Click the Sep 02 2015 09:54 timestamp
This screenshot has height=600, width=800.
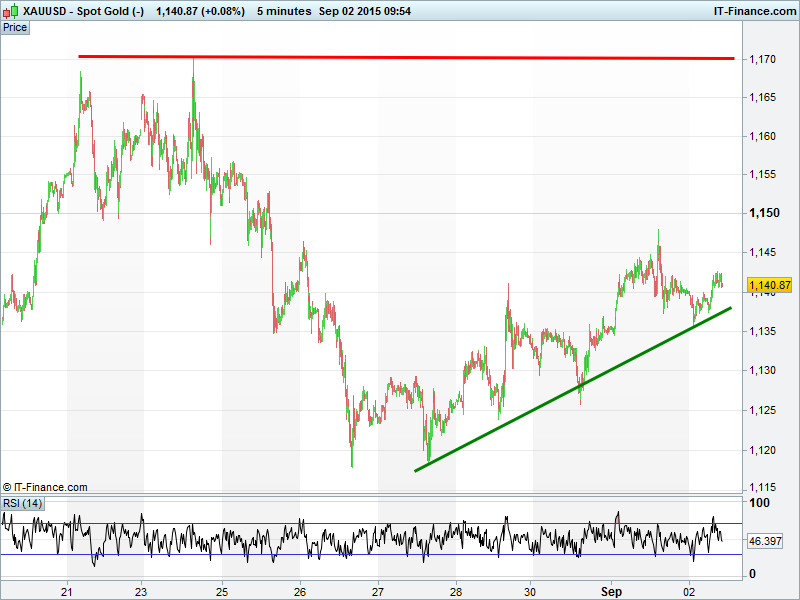click(x=366, y=11)
